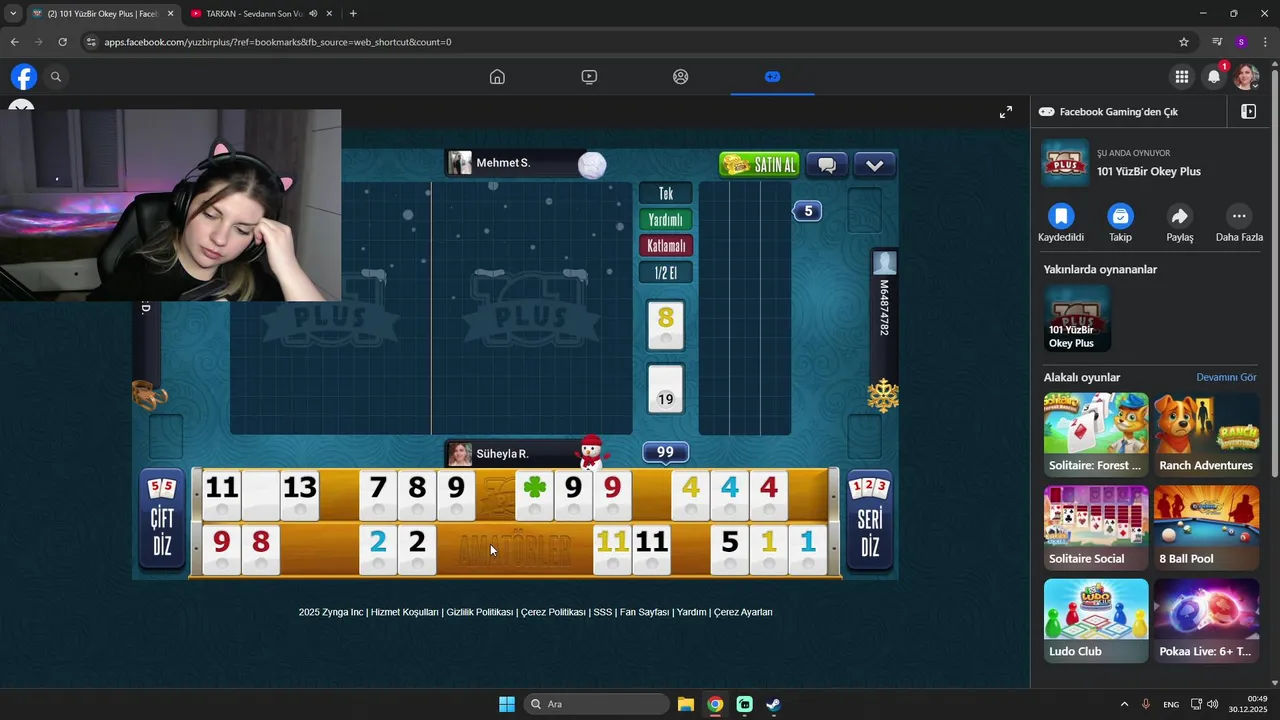The image size is (1280, 720).
Task: Click the taskbar search box
Action: point(598,704)
